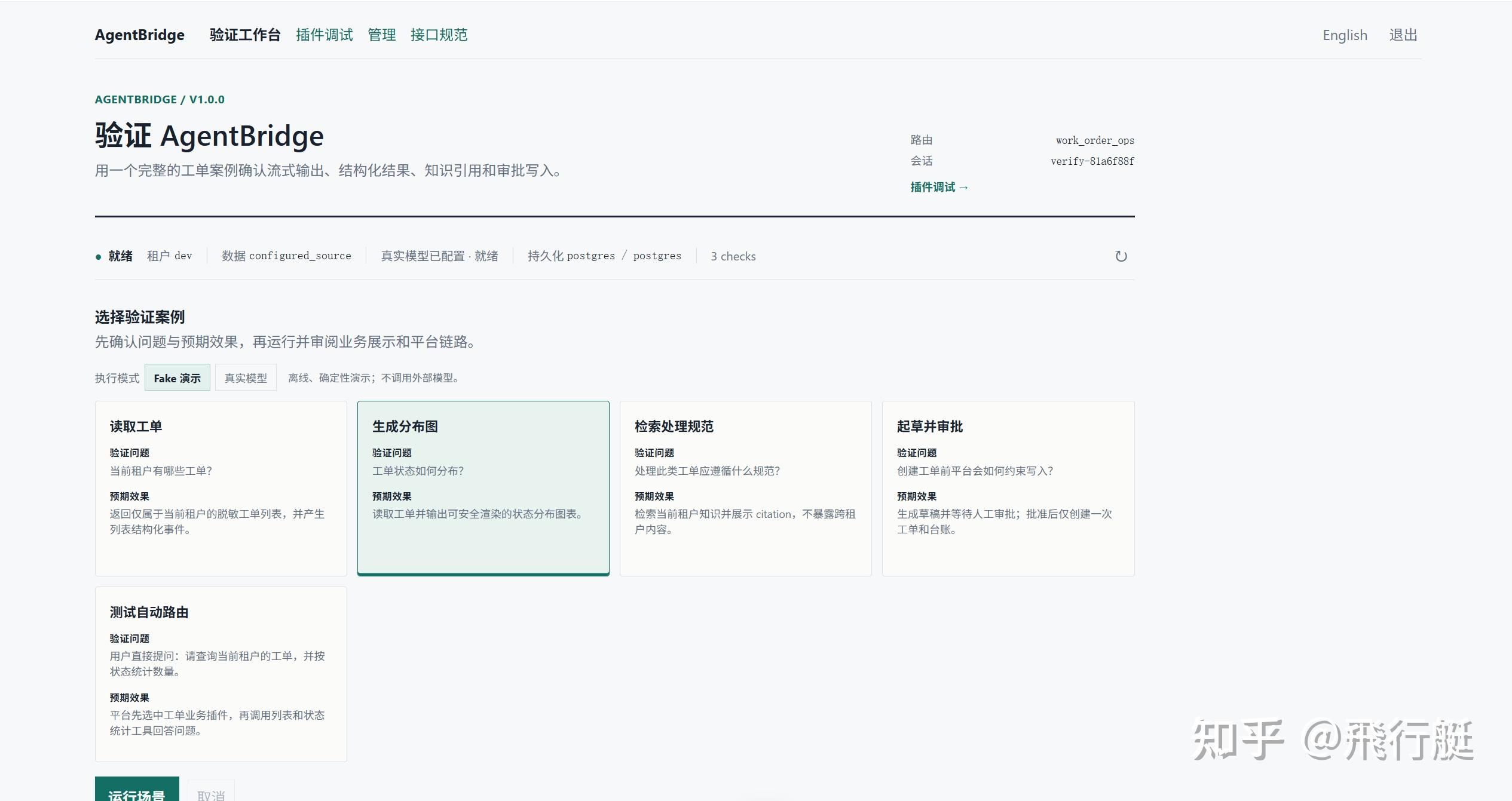
Task: Click the 选择验证案例 section heading
Action: coord(140,317)
